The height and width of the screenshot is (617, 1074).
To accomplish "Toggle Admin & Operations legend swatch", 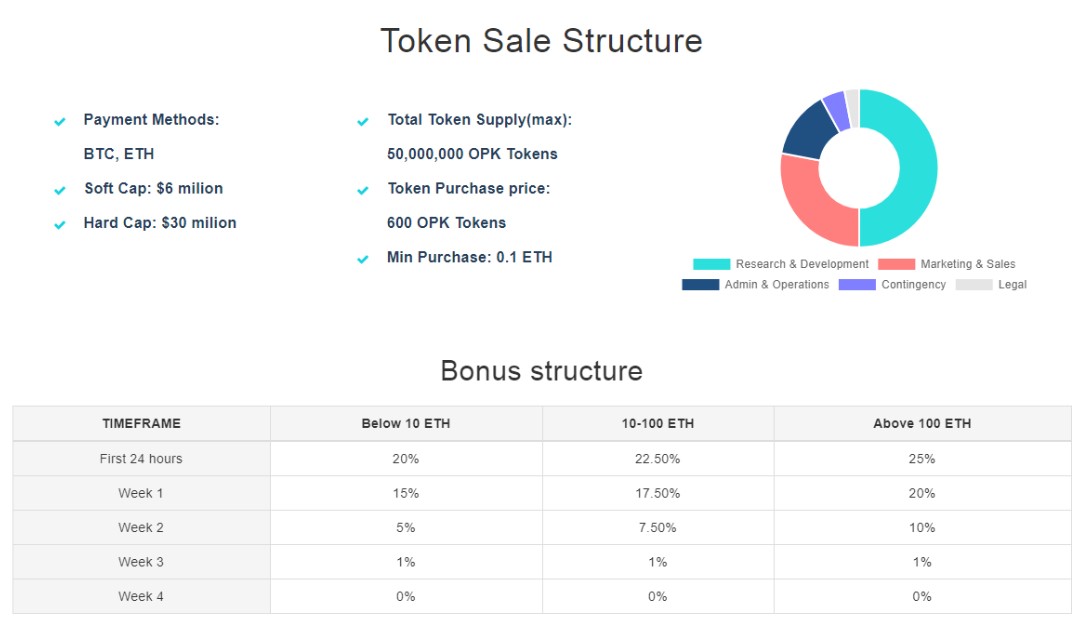I will (x=700, y=285).
